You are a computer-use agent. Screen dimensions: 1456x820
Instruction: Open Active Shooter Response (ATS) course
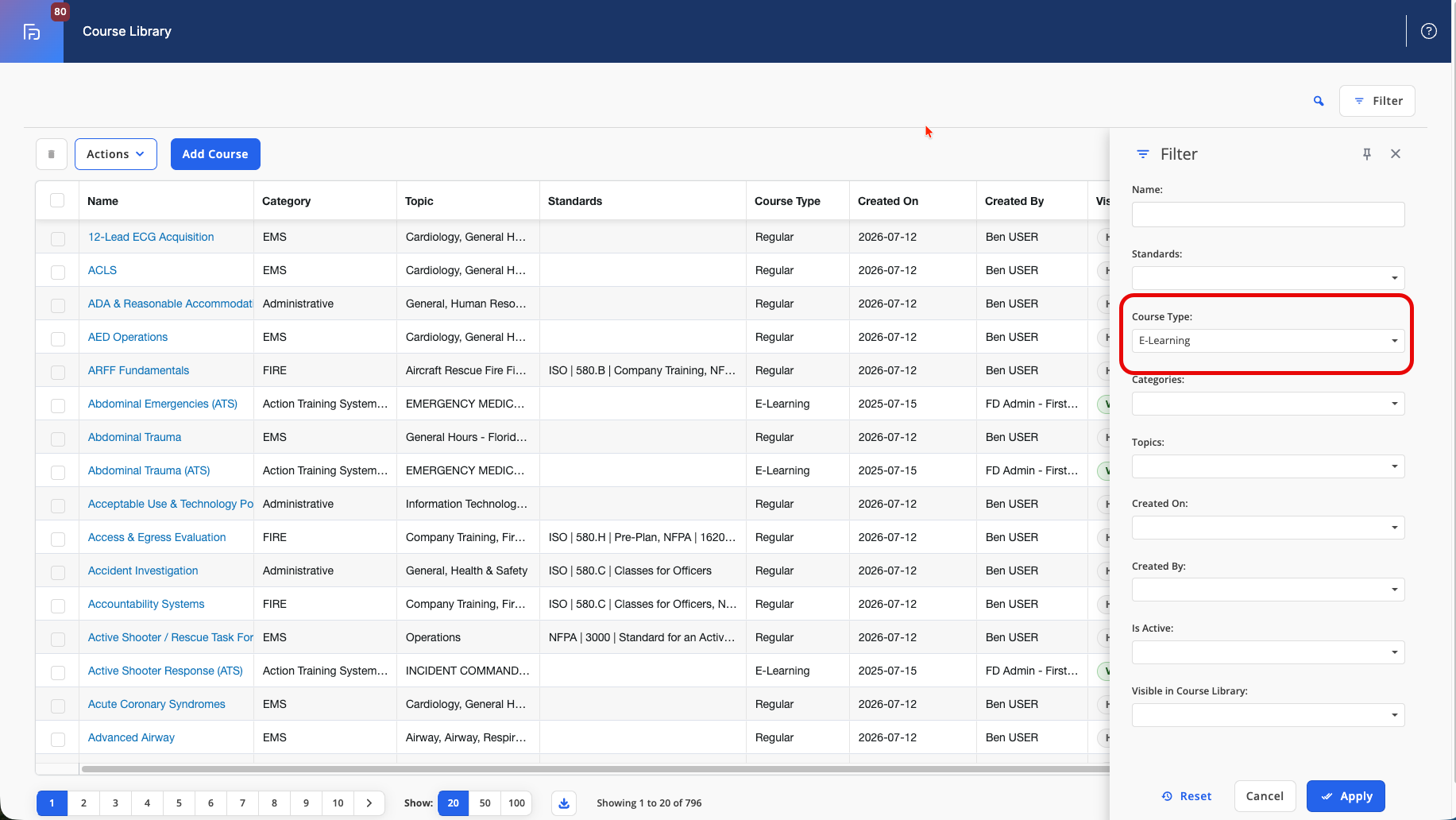pyautogui.click(x=165, y=671)
